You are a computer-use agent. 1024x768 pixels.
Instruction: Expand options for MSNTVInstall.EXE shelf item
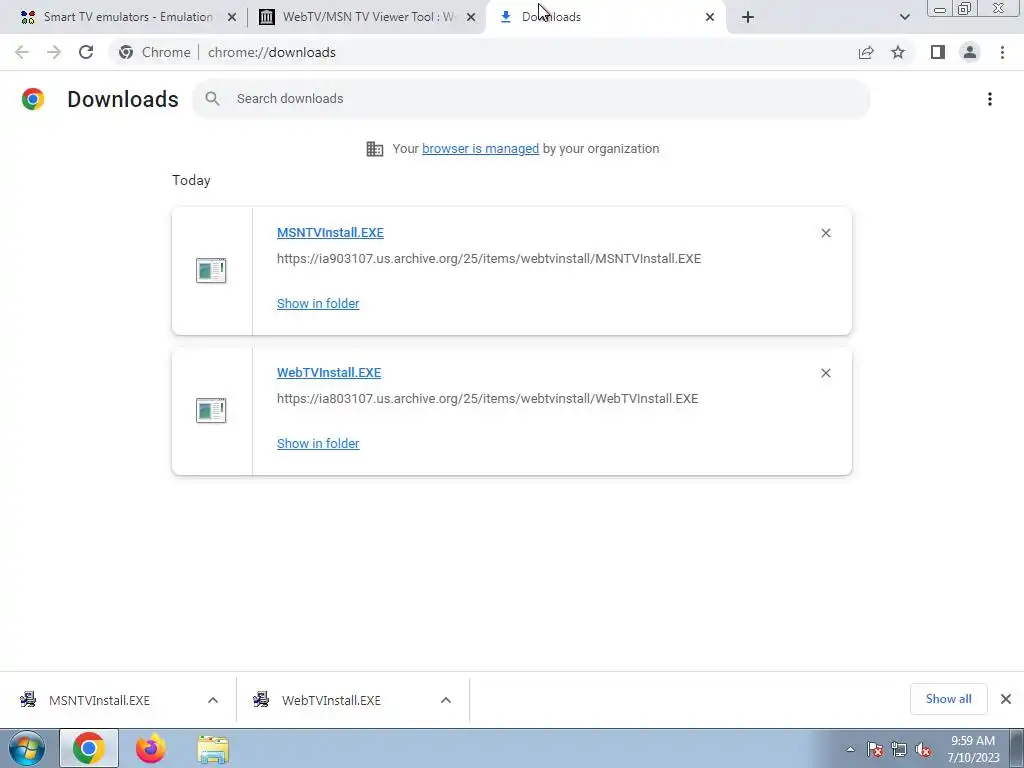pos(213,700)
